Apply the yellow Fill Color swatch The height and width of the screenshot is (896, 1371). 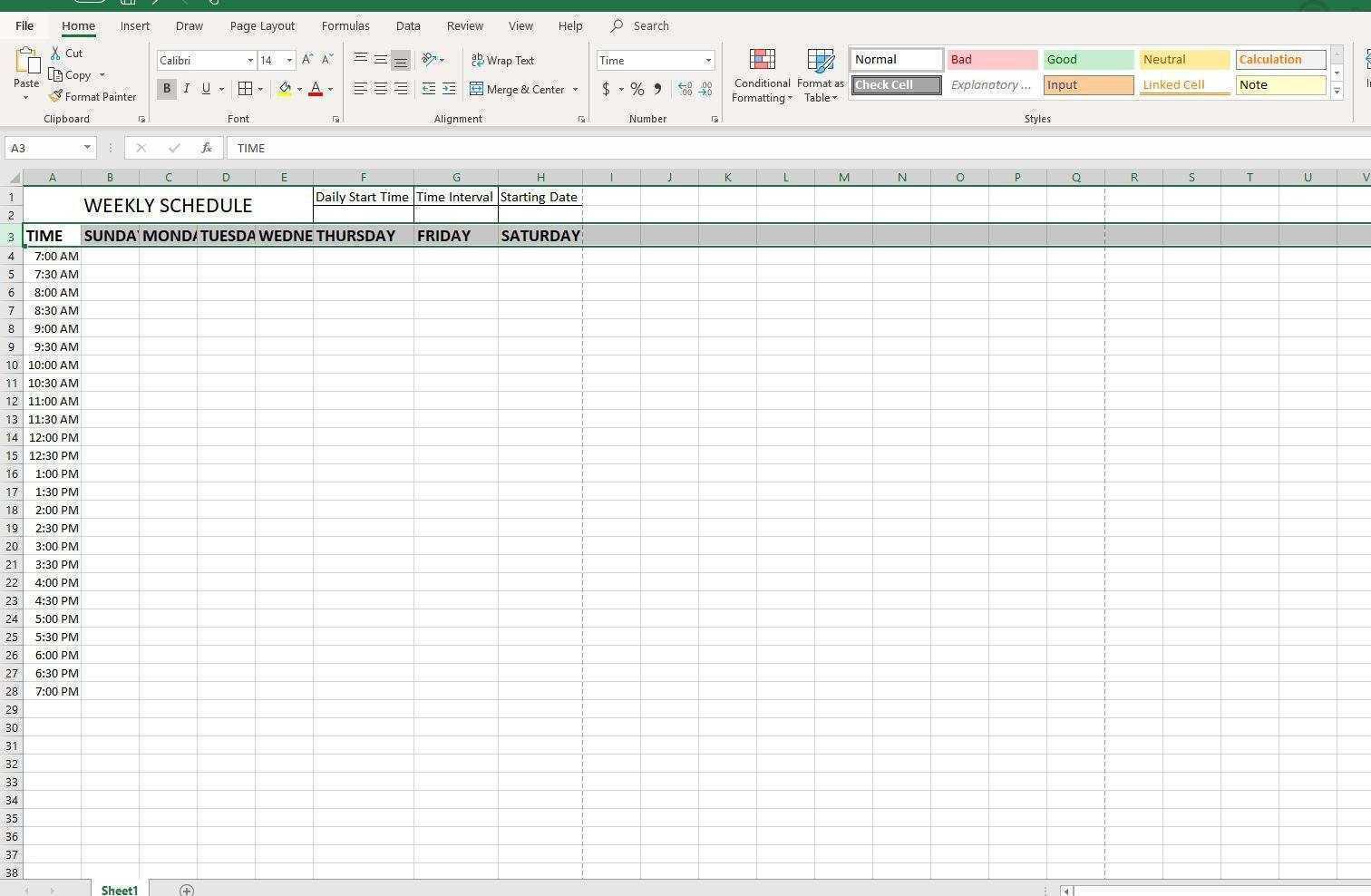tap(285, 89)
